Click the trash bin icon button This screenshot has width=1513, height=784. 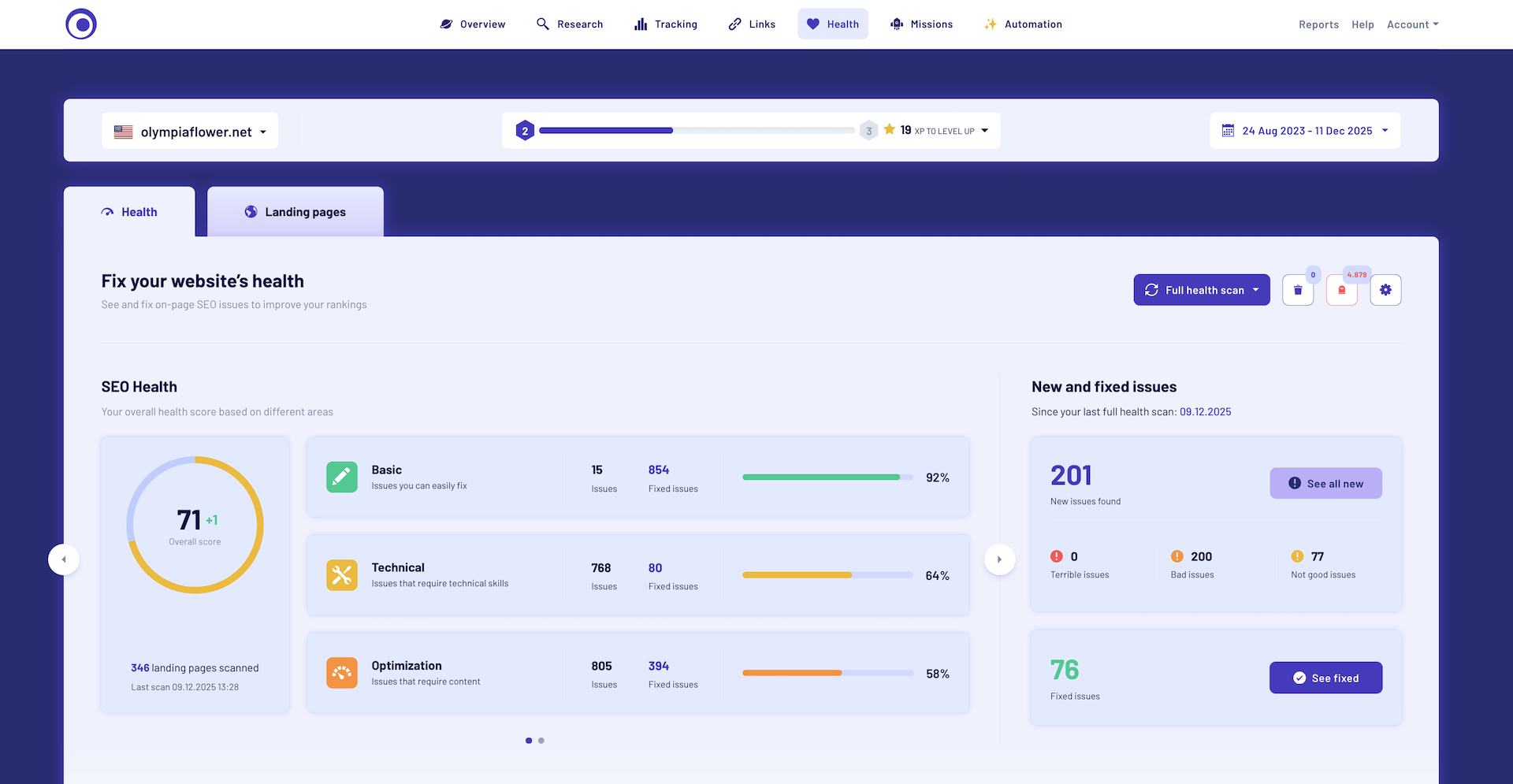1297,290
